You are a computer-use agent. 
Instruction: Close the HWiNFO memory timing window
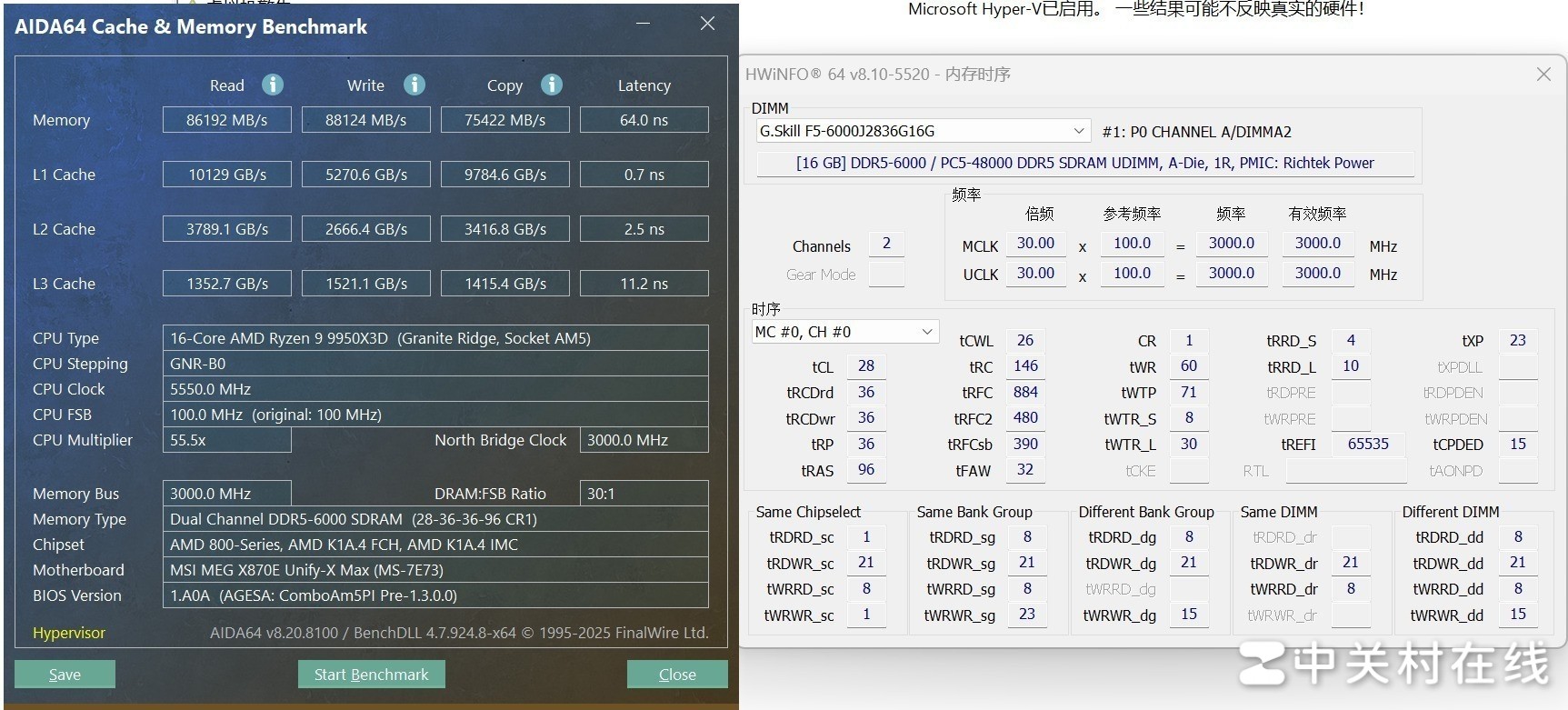coord(1543,75)
